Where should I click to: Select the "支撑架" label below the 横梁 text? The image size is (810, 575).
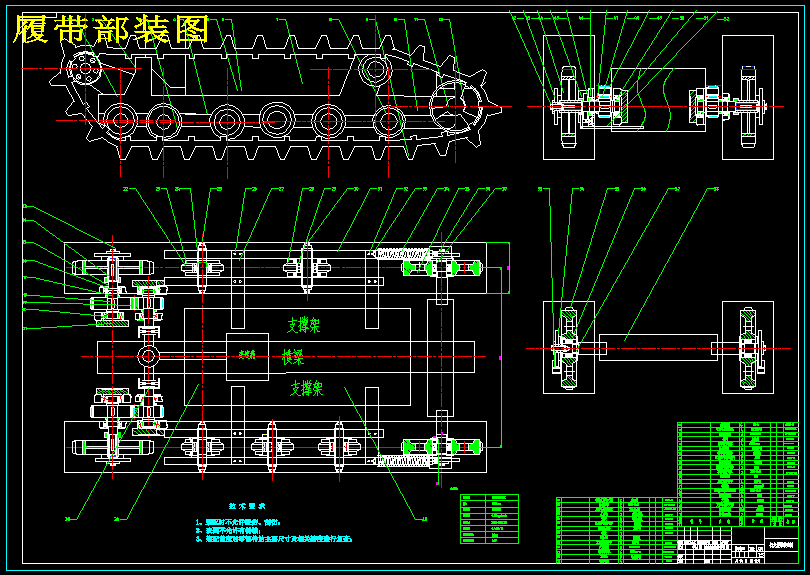[306, 388]
